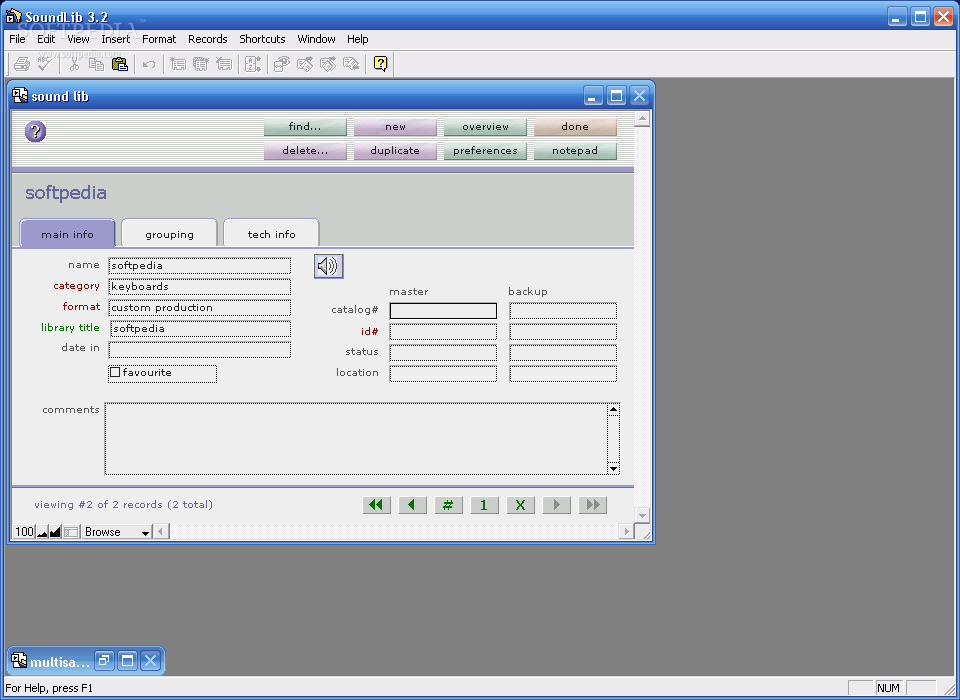Open the Browse mode dropdown

[x=117, y=532]
